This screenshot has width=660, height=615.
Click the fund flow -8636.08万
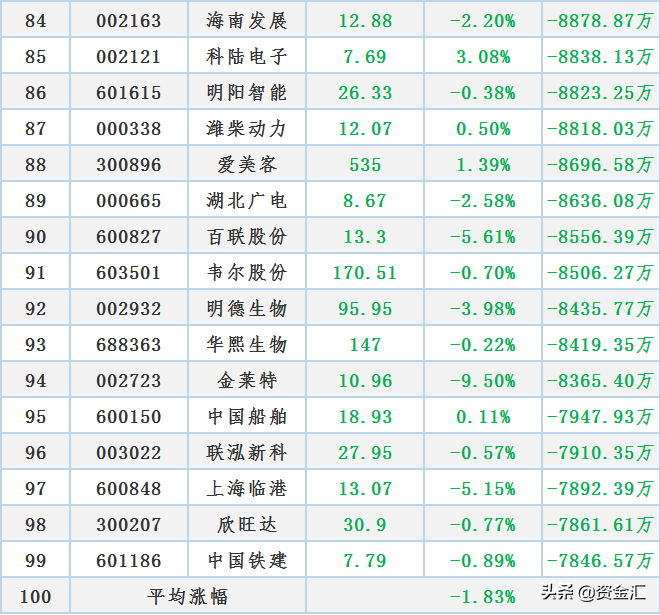pos(600,201)
